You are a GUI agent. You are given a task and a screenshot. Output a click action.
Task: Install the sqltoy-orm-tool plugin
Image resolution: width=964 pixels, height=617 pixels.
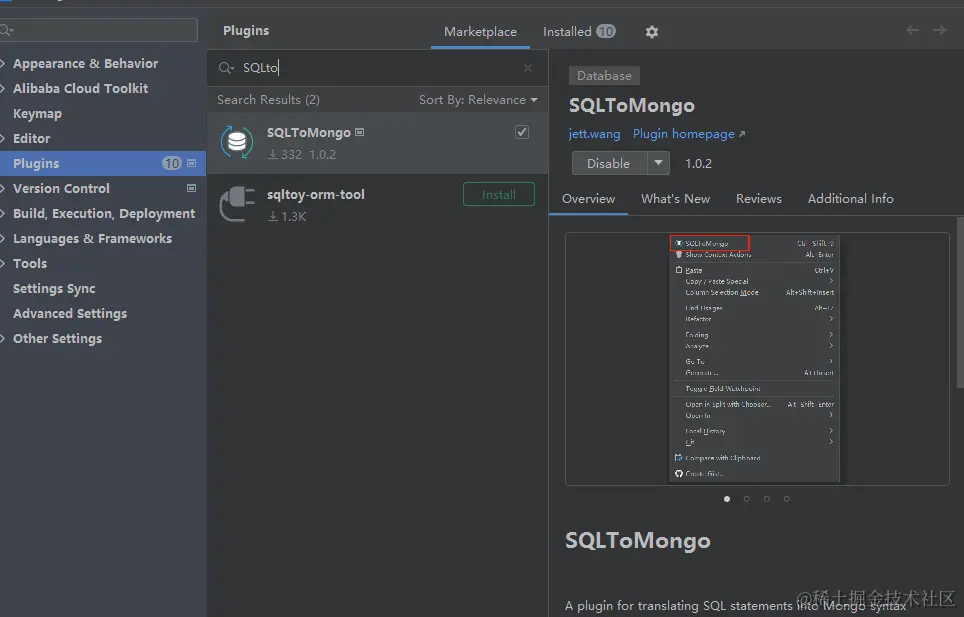[x=499, y=194]
